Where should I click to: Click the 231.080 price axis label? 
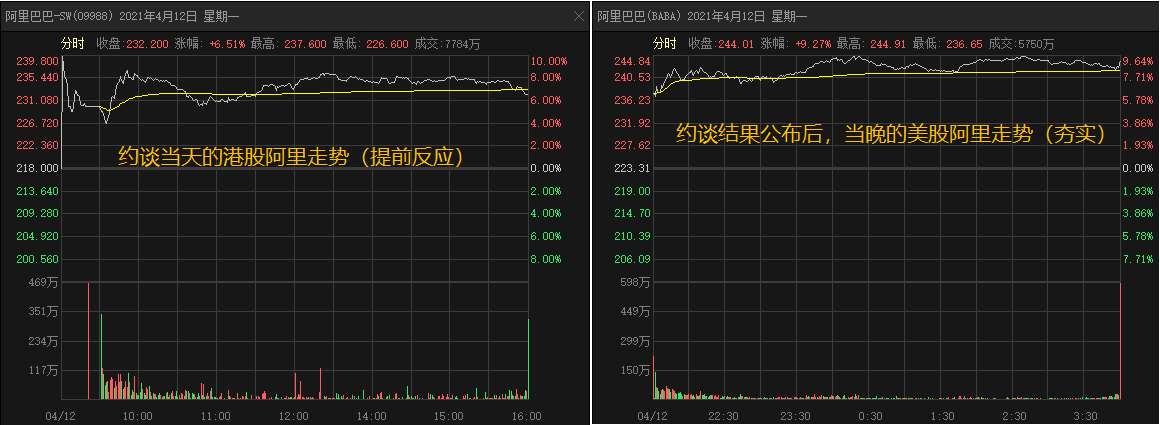pyautogui.click(x=37, y=100)
